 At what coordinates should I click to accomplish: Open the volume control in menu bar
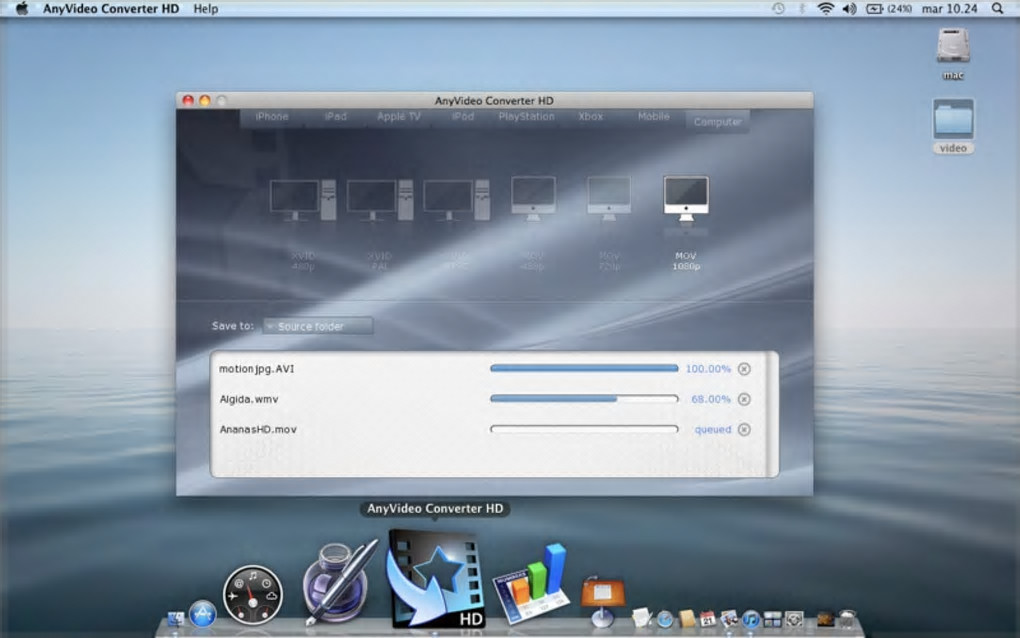coord(850,8)
